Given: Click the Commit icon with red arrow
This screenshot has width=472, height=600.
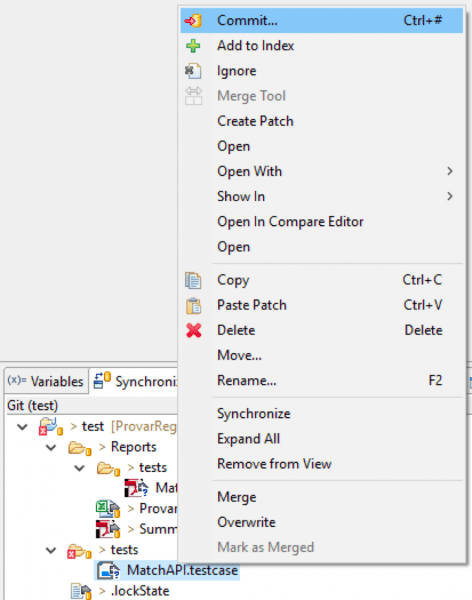Looking at the screenshot, I should pyautogui.click(x=193, y=21).
